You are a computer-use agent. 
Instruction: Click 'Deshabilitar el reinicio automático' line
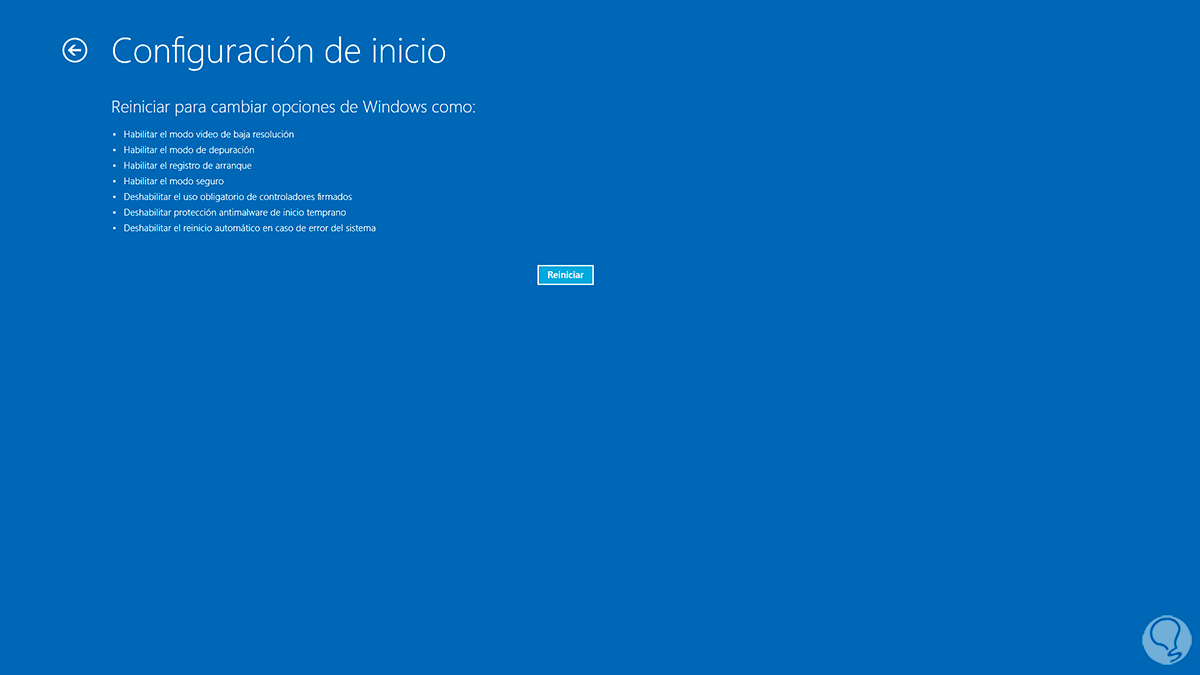250,228
